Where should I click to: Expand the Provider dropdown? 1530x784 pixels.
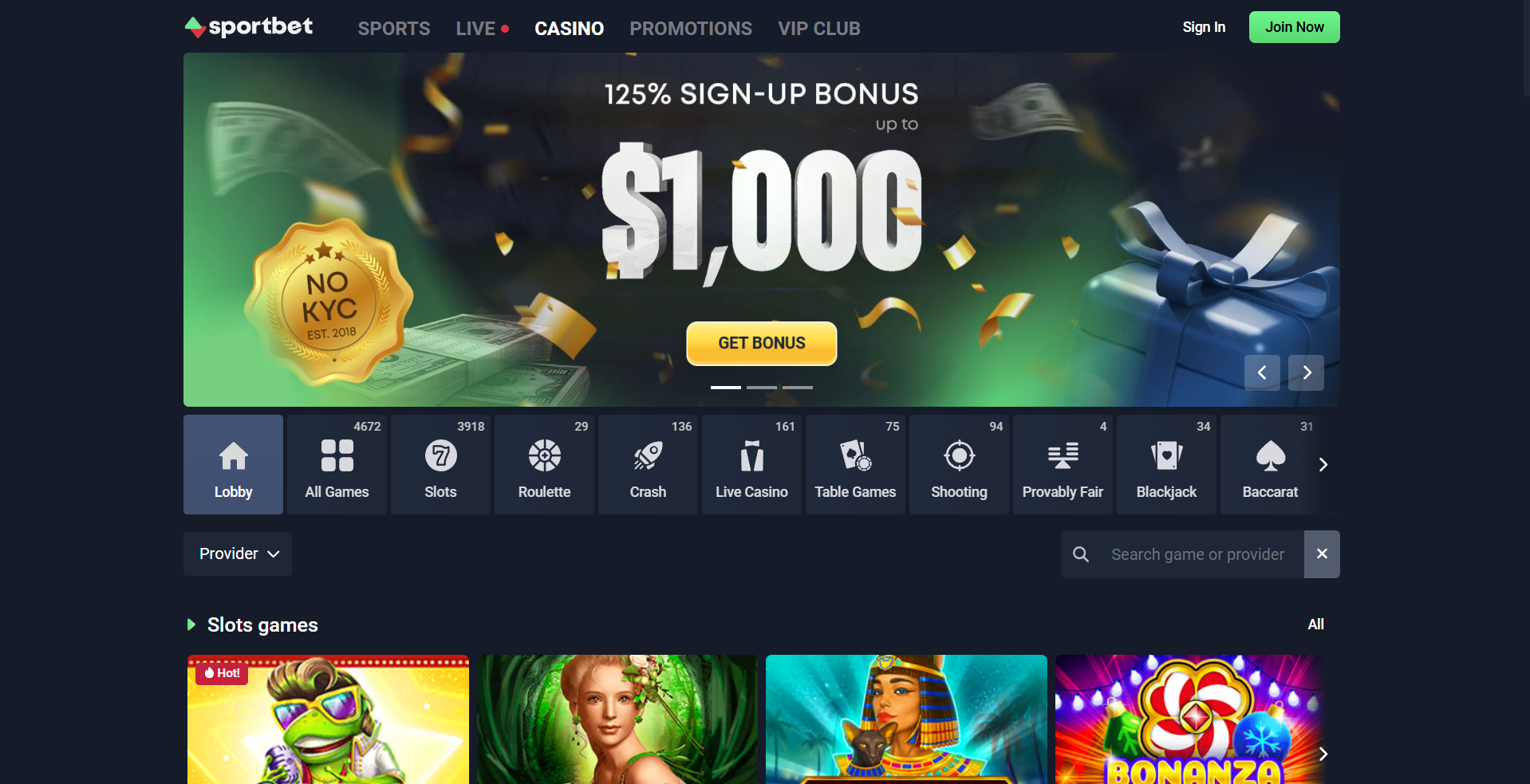pyautogui.click(x=238, y=554)
